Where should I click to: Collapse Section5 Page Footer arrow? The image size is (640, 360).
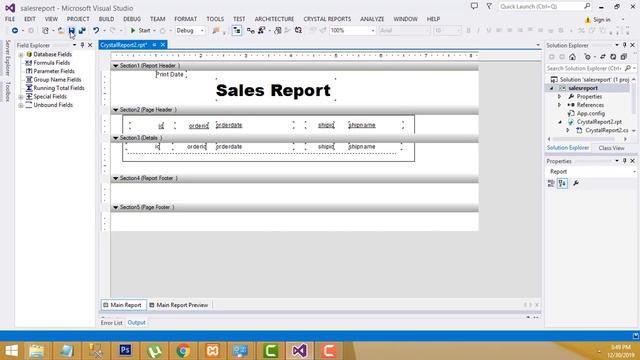pyautogui.click(x=116, y=207)
